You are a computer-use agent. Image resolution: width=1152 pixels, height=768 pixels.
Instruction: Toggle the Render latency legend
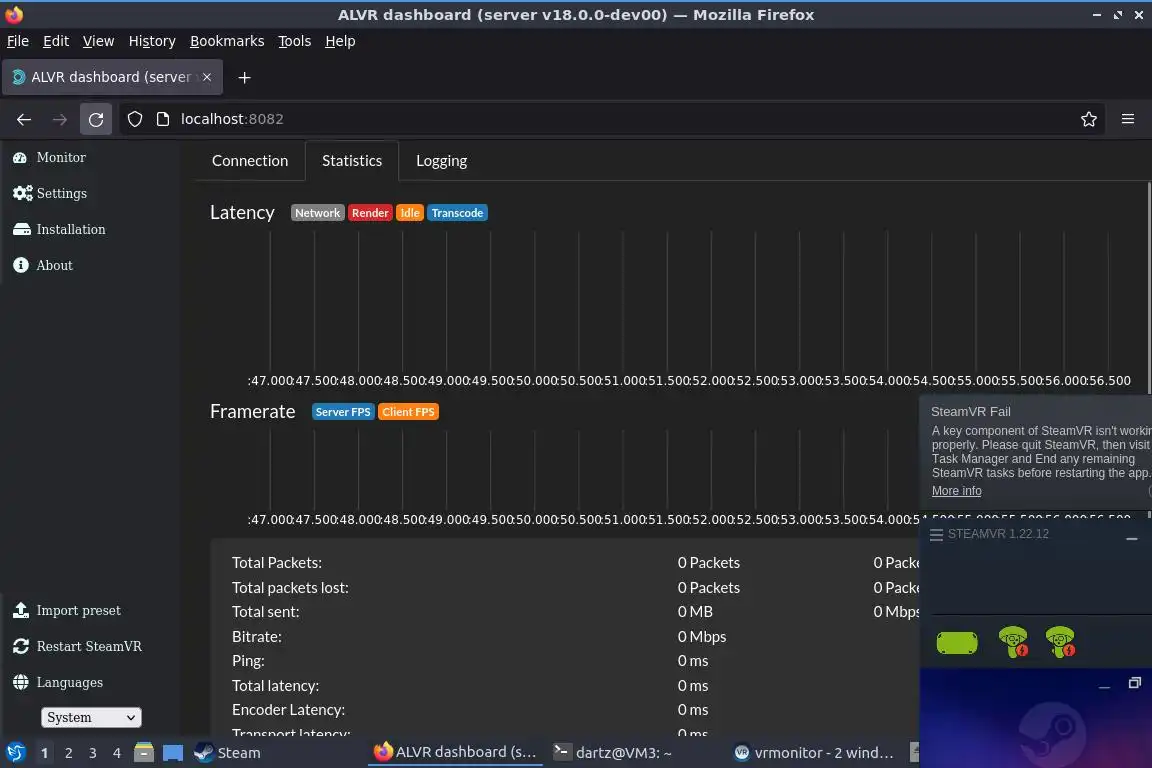point(370,213)
